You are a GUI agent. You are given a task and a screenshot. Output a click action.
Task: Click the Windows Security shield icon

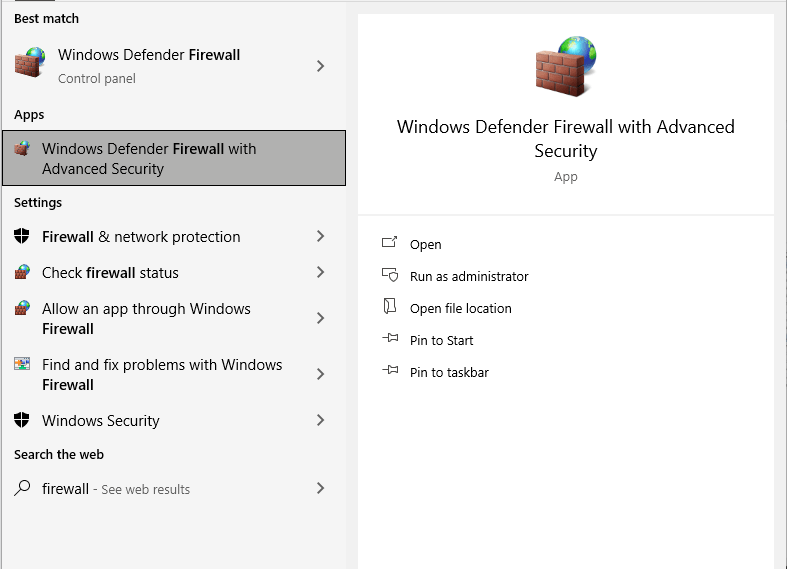(x=22, y=421)
